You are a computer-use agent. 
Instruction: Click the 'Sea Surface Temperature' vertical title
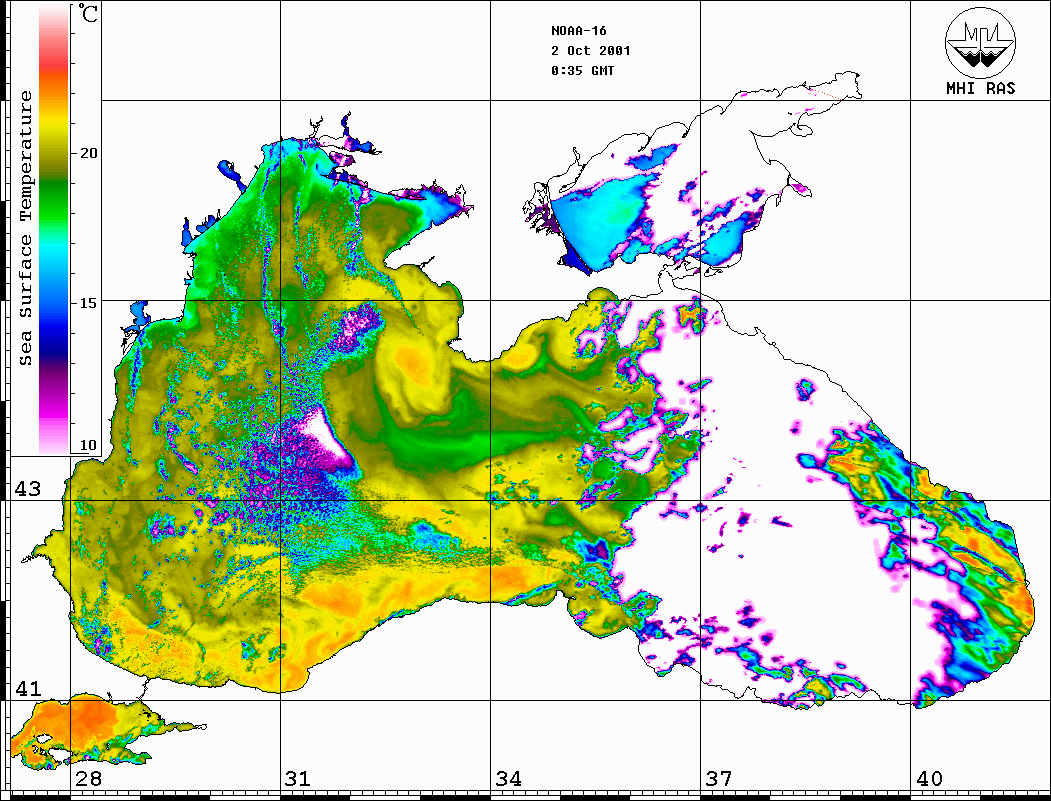pos(25,228)
